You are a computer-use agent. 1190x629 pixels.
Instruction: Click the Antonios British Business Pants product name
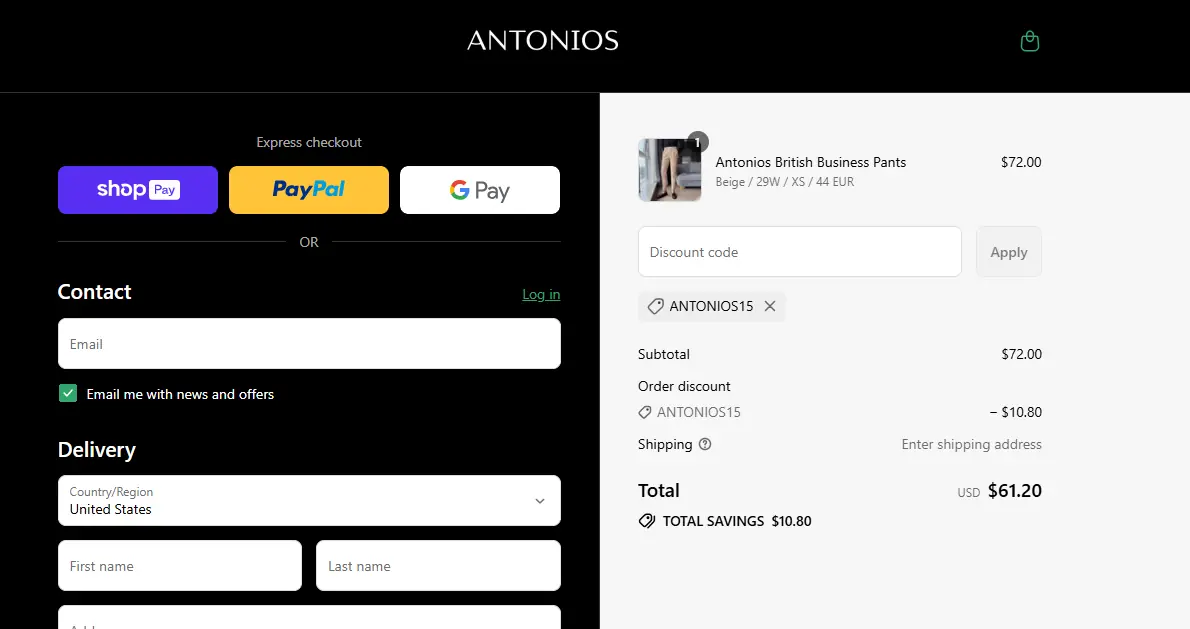click(x=811, y=162)
